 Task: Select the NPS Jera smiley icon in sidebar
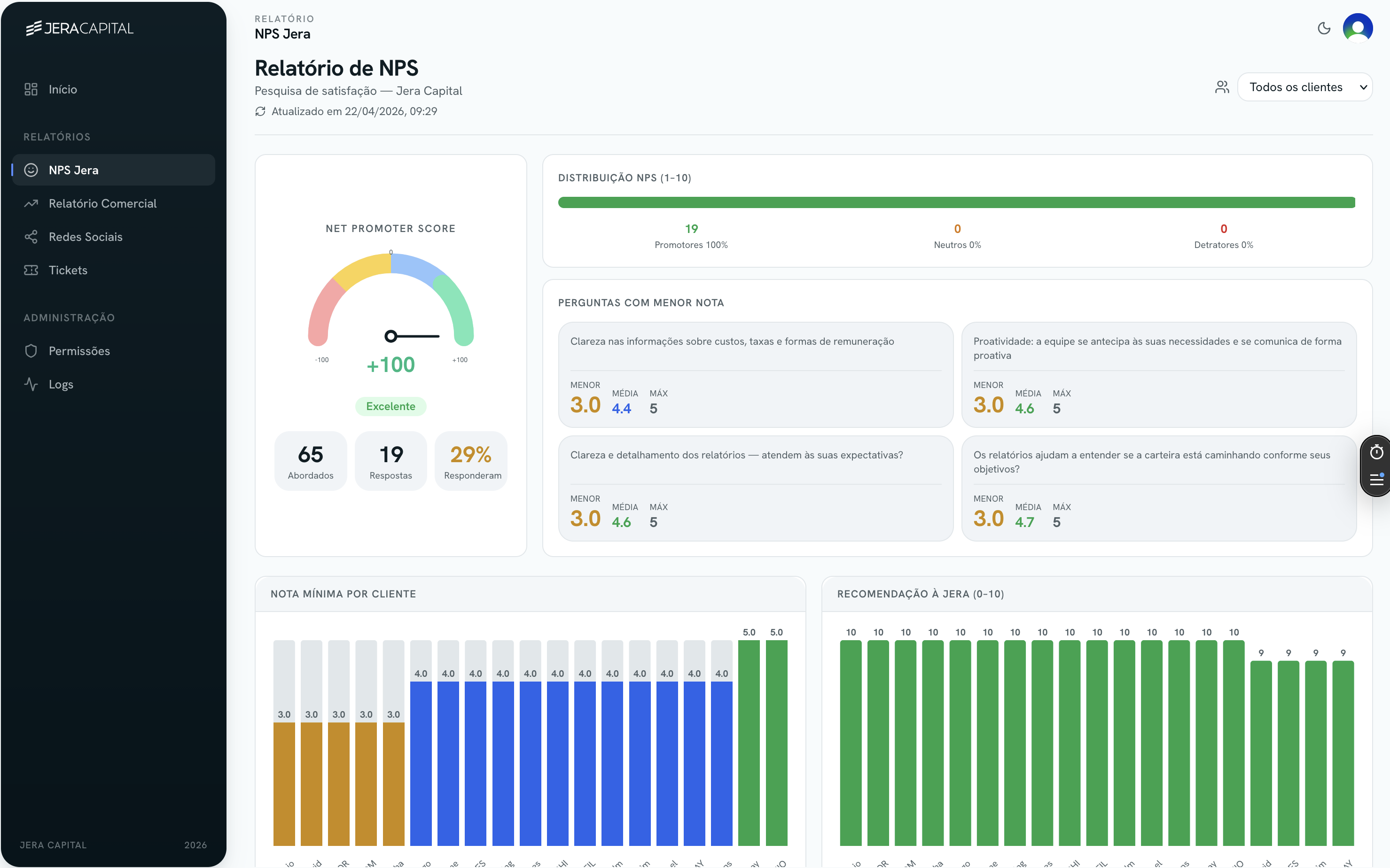click(x=31, y=170)
